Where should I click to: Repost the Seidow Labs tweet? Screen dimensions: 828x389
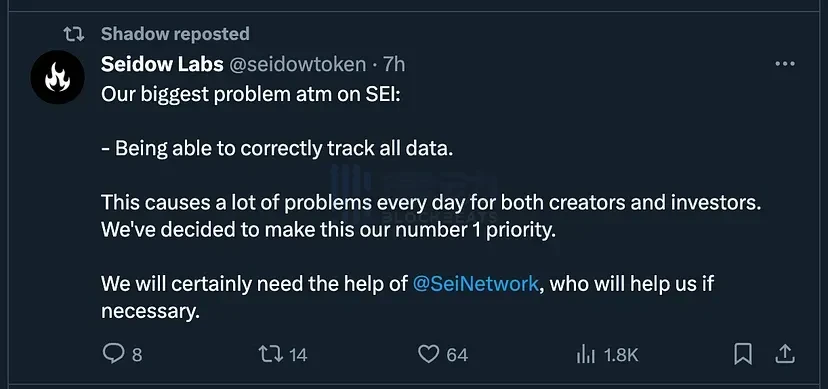click(x=271, y=354)
